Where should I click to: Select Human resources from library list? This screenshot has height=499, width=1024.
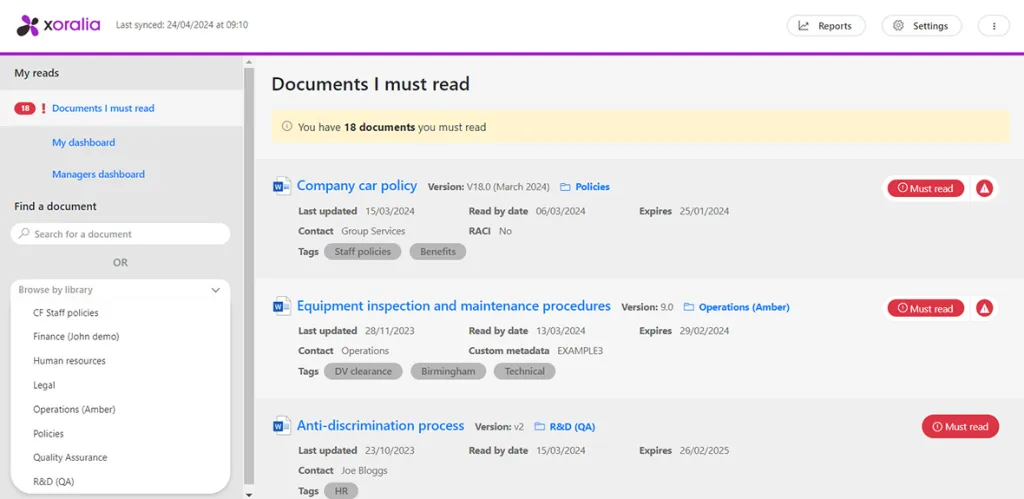point(69,361)
